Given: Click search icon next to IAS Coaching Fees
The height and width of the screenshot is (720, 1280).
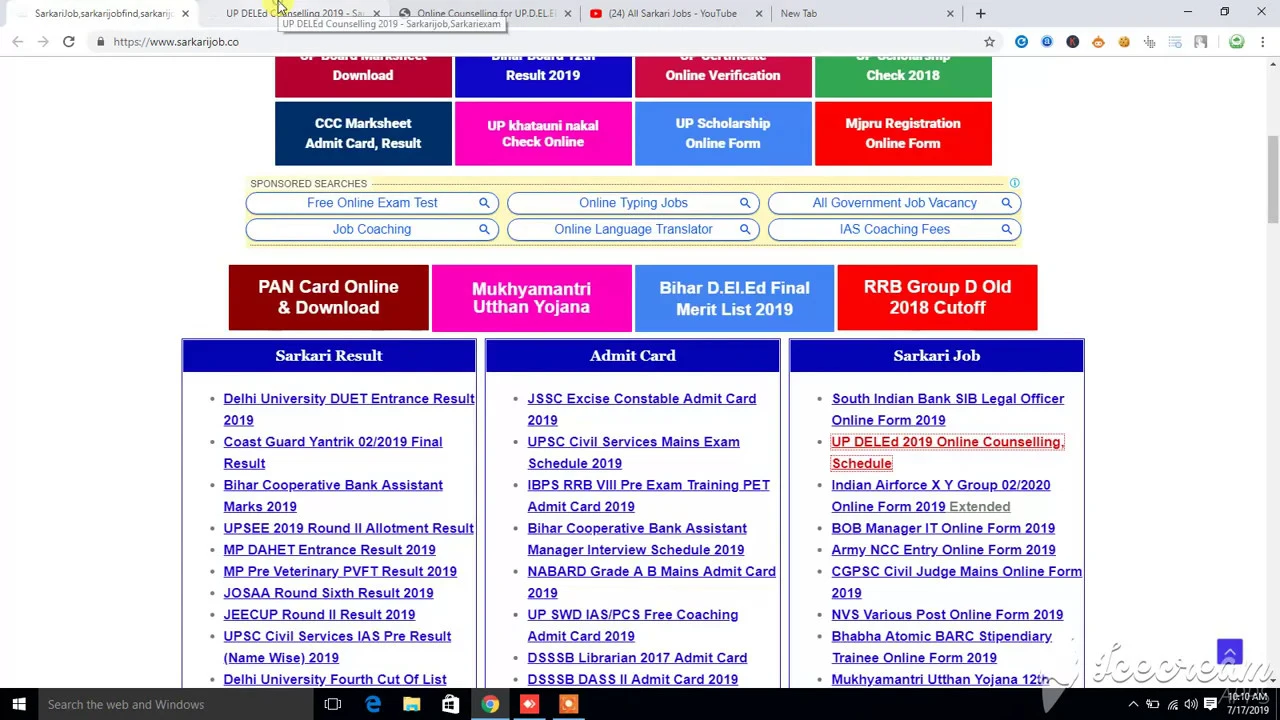Looking at the screenshot, I should pos(1006,229).
